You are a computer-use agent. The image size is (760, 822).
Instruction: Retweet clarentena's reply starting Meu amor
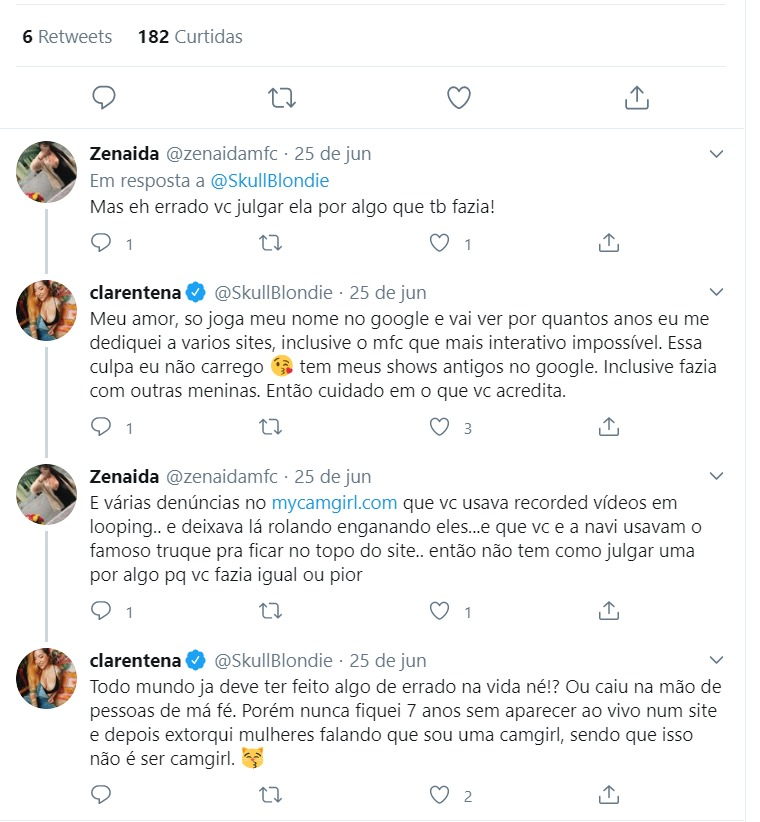[270, 427]
